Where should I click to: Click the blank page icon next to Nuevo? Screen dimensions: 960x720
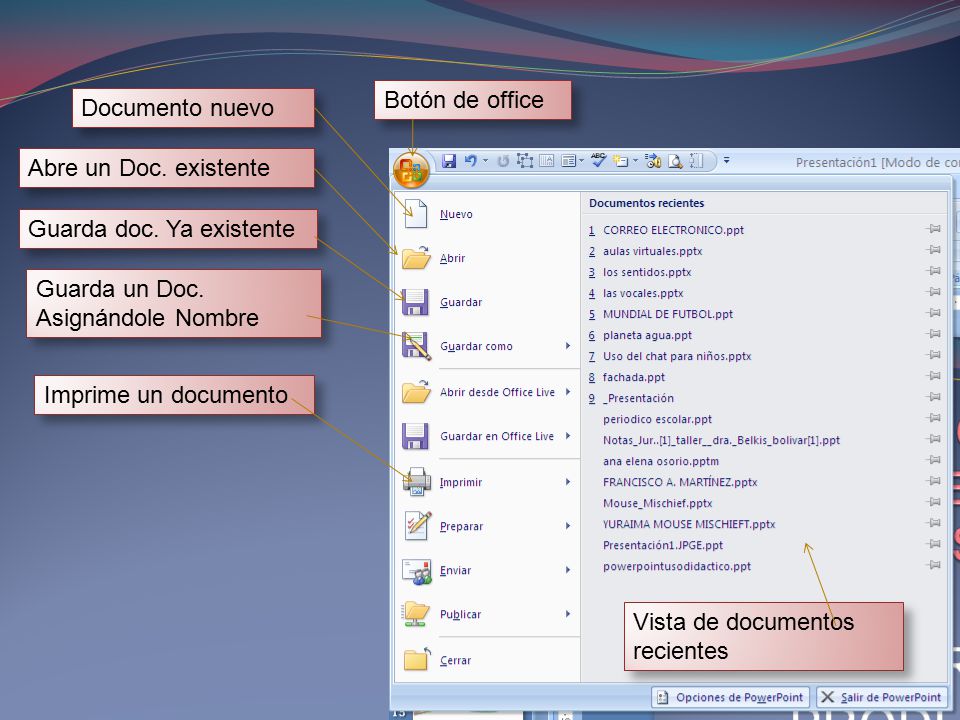pyautogui.click(x=416, y=214)
